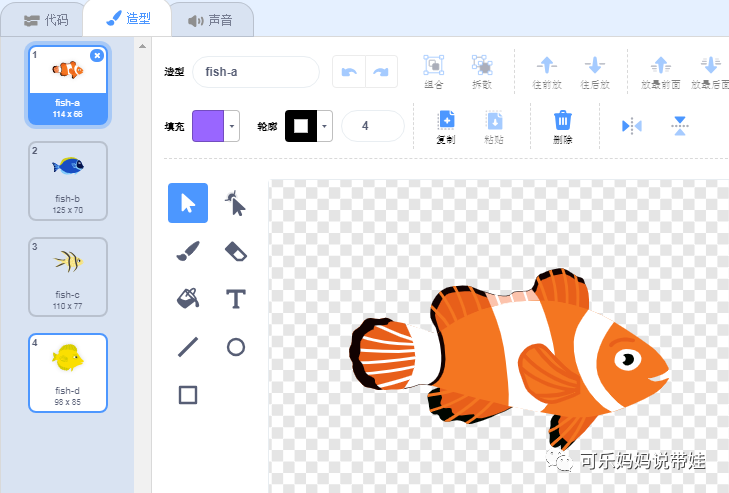This screenshot has height=493, width=729.
Task: Flip the costume vertically
Action: pos(680,126)
